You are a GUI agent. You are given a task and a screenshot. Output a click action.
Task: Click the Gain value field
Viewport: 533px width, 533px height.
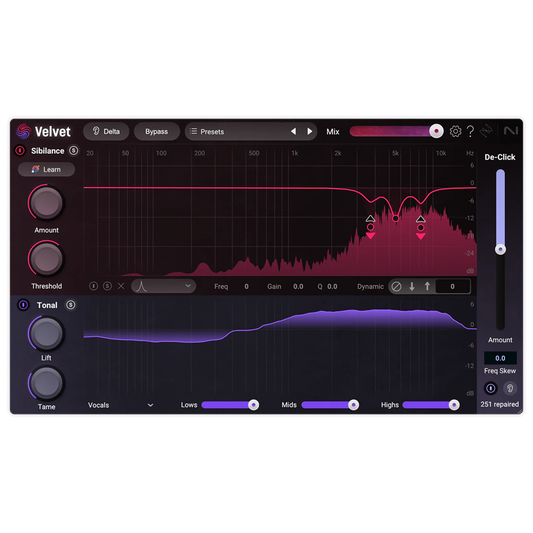298,287
